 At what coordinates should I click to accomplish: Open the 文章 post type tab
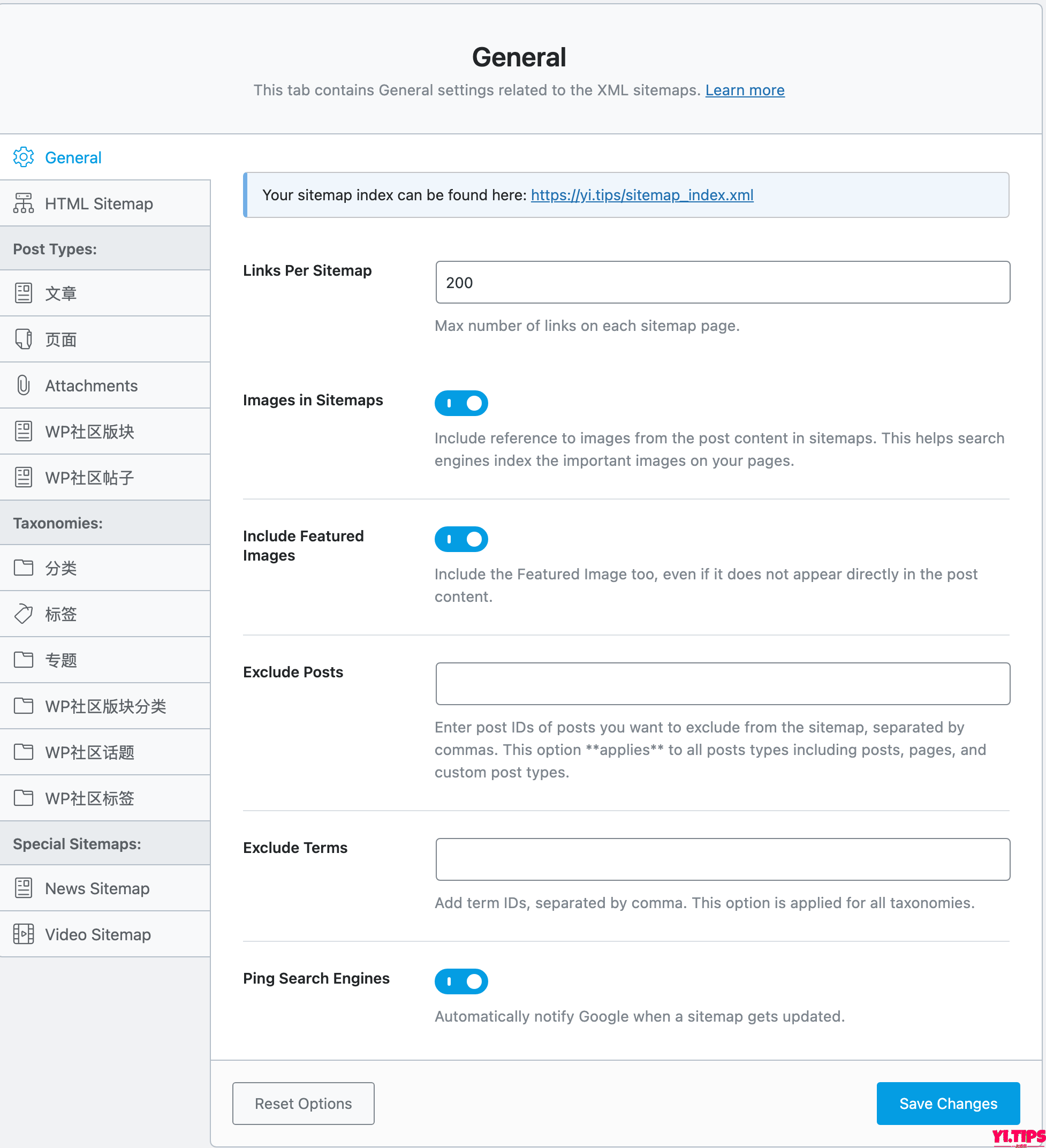[x=105, y=293]
